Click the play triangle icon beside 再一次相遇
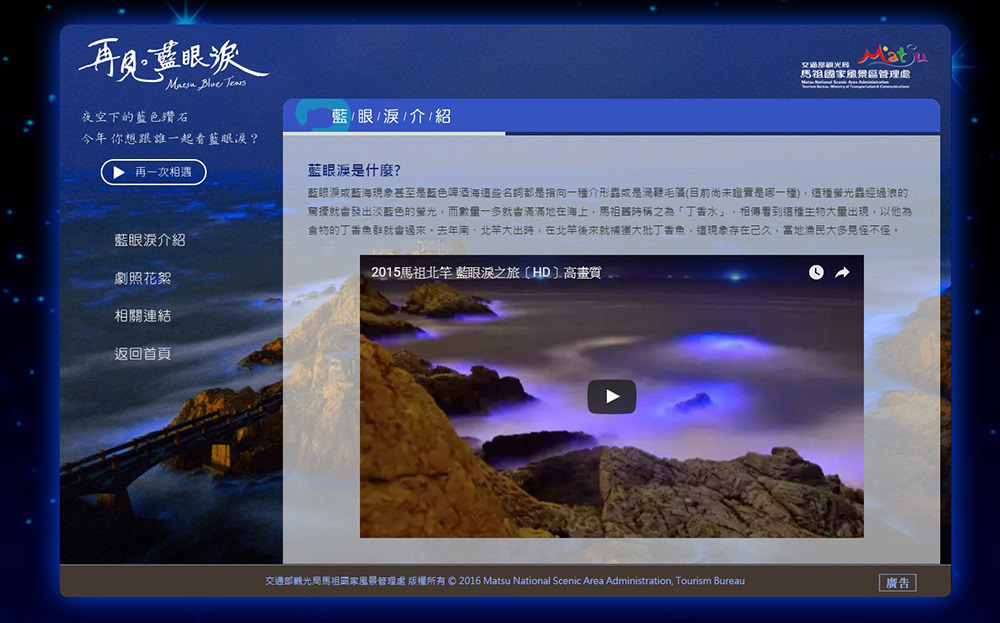Screen dimensions: 1000x623 click(x=119, y=172)
